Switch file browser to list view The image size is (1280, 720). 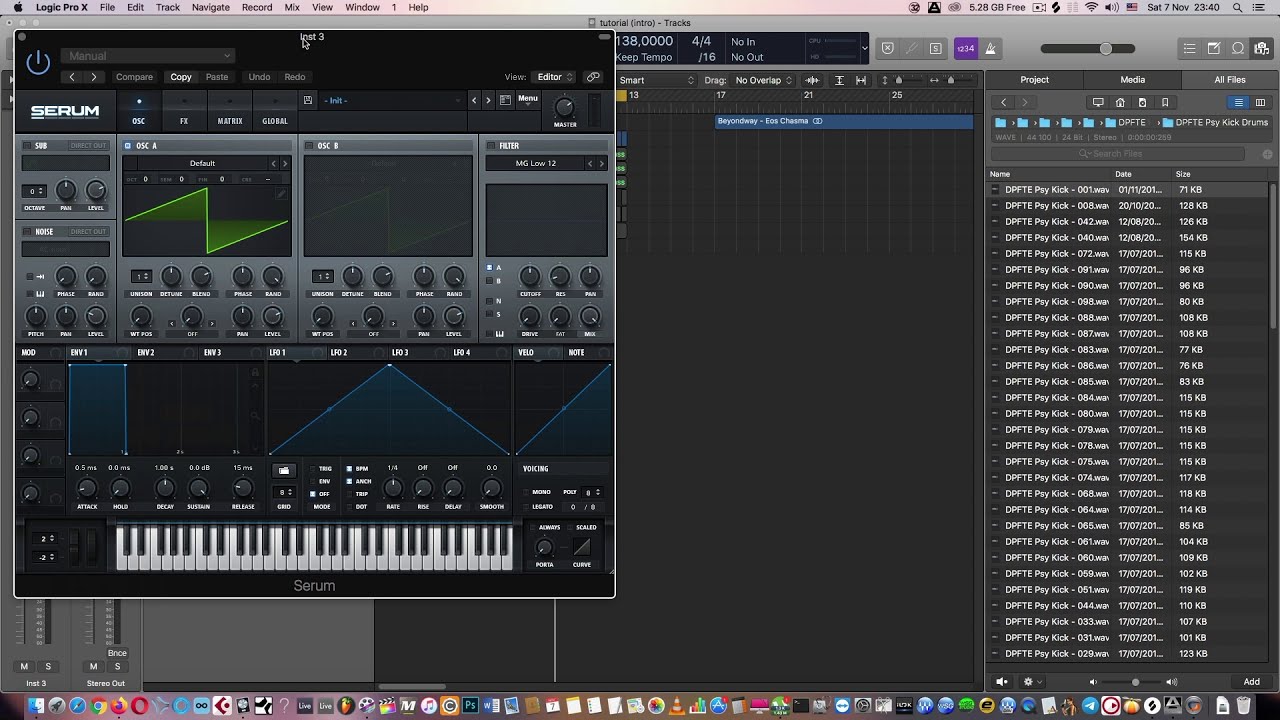pos(1238,102)
